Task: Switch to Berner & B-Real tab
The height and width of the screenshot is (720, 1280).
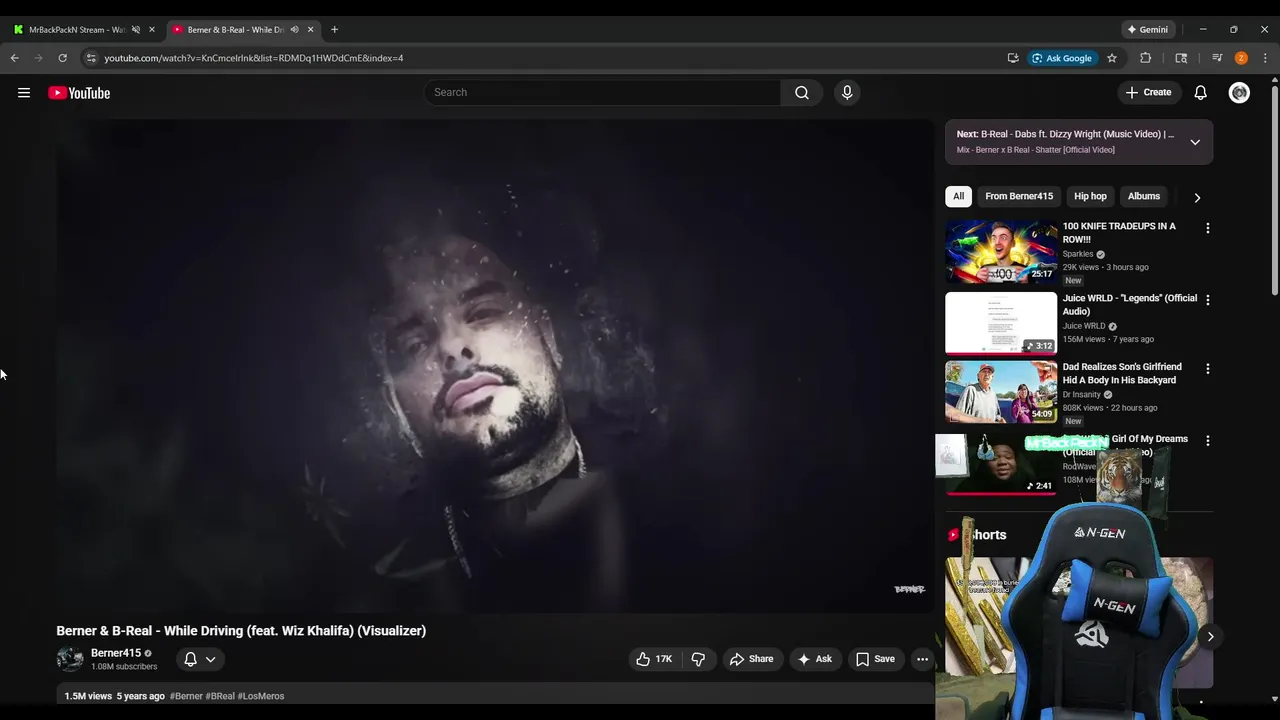Action: click(x=236, y=29)
